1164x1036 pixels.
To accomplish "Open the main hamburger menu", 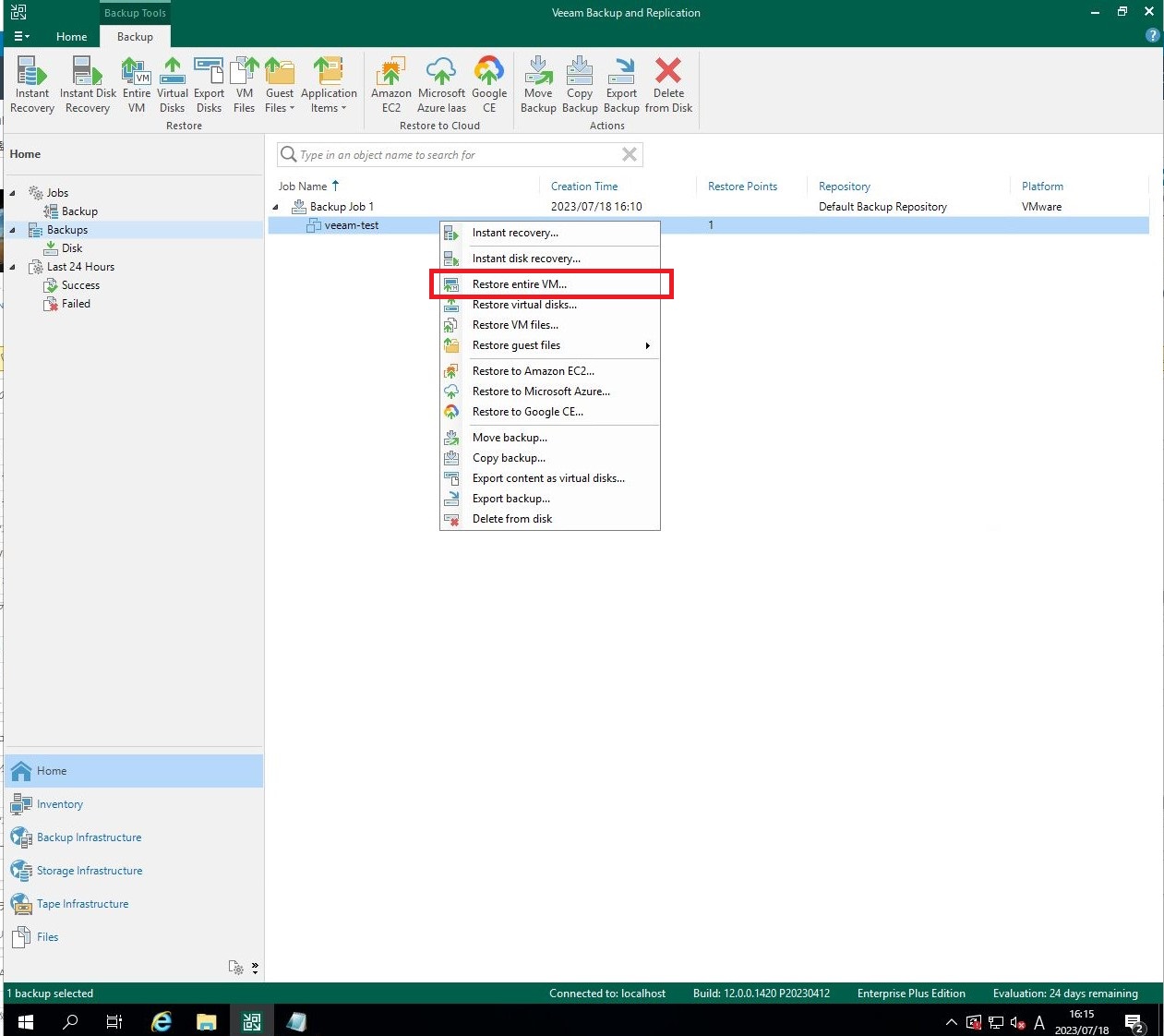I will click(22, 37).
